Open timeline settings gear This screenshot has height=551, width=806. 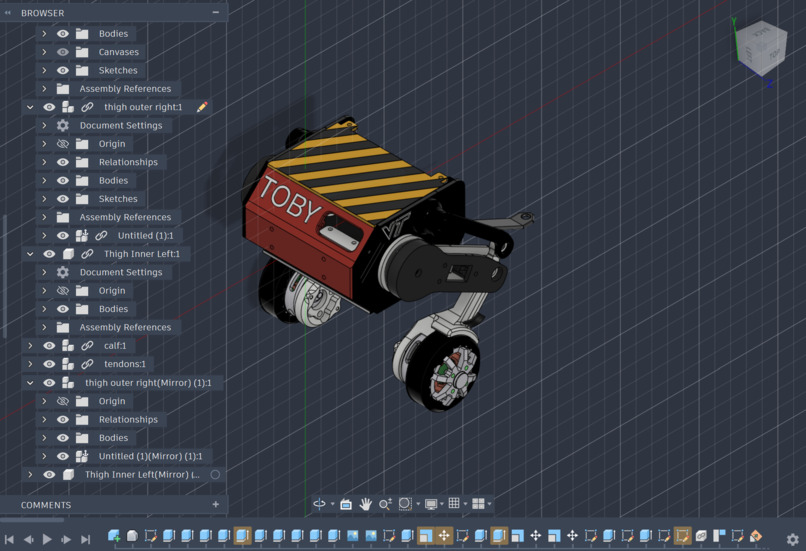click(x=793, y=539)
